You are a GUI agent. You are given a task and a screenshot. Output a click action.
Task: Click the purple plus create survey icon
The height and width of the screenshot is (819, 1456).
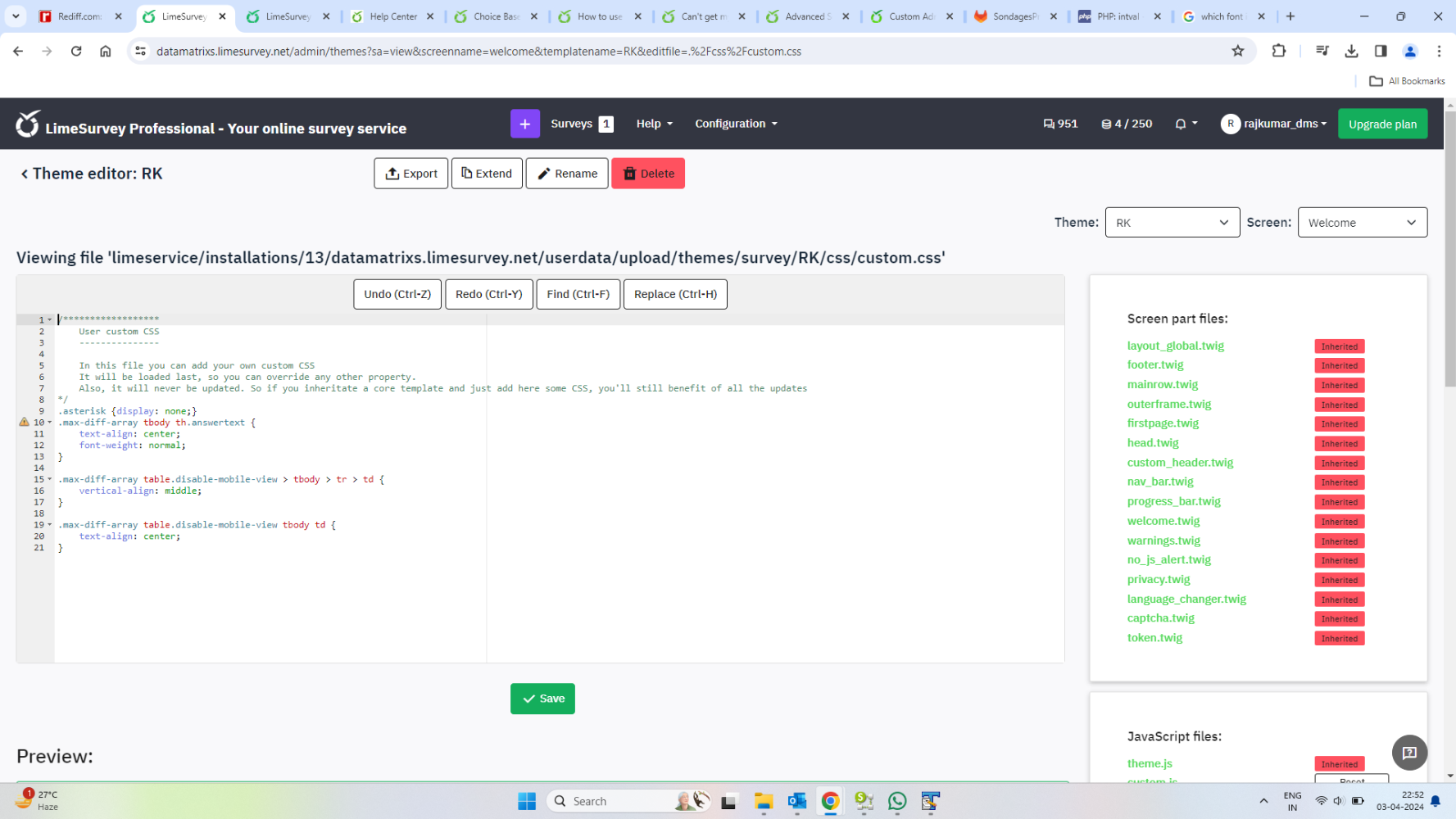524,124
